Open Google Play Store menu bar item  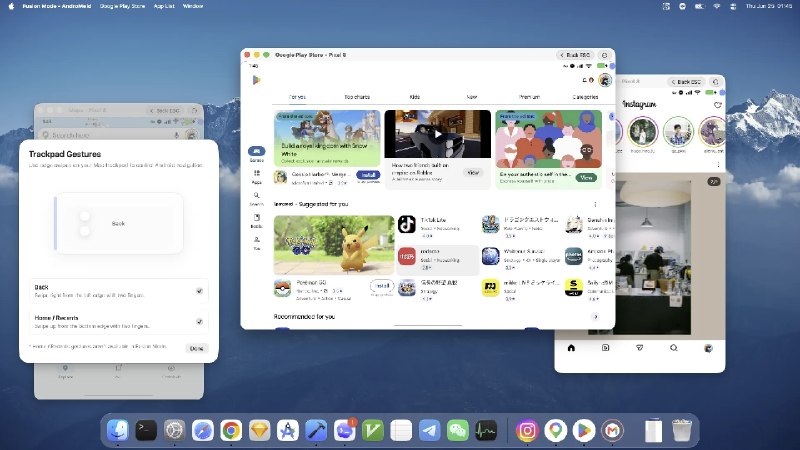tap(122, 6)
